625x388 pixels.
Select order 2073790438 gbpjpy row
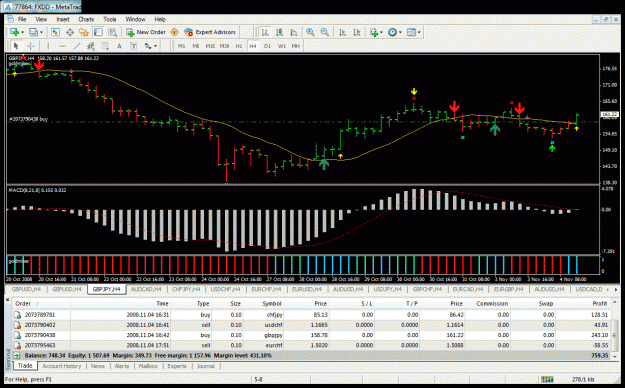coord(312,335)
